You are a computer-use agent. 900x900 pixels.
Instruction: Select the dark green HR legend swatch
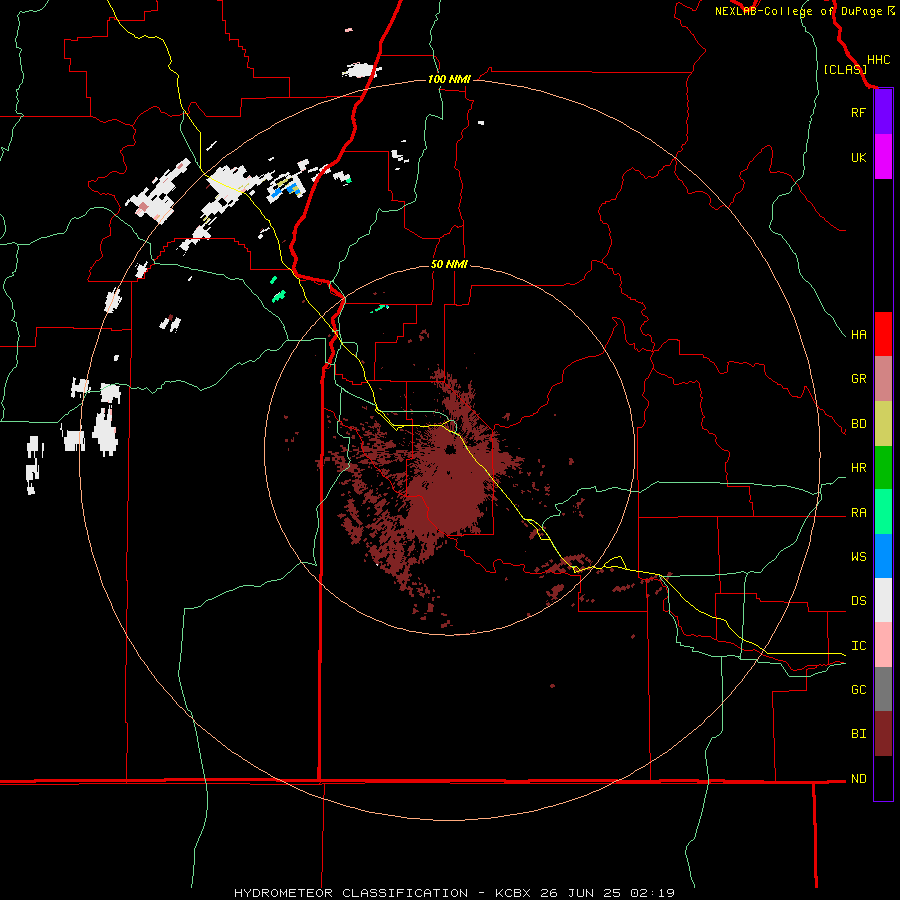[883, 468]
